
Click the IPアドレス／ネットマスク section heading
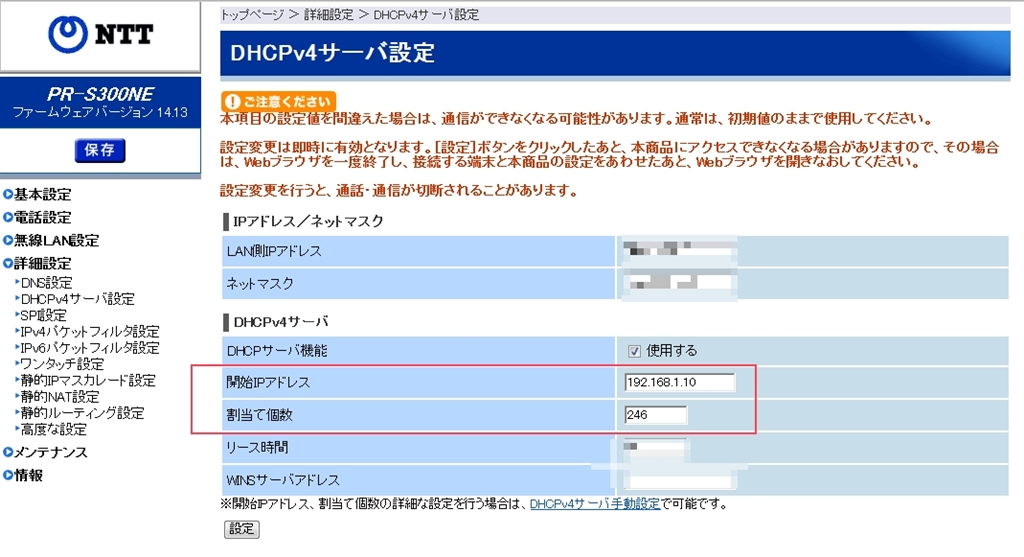[x=308, y=221]
